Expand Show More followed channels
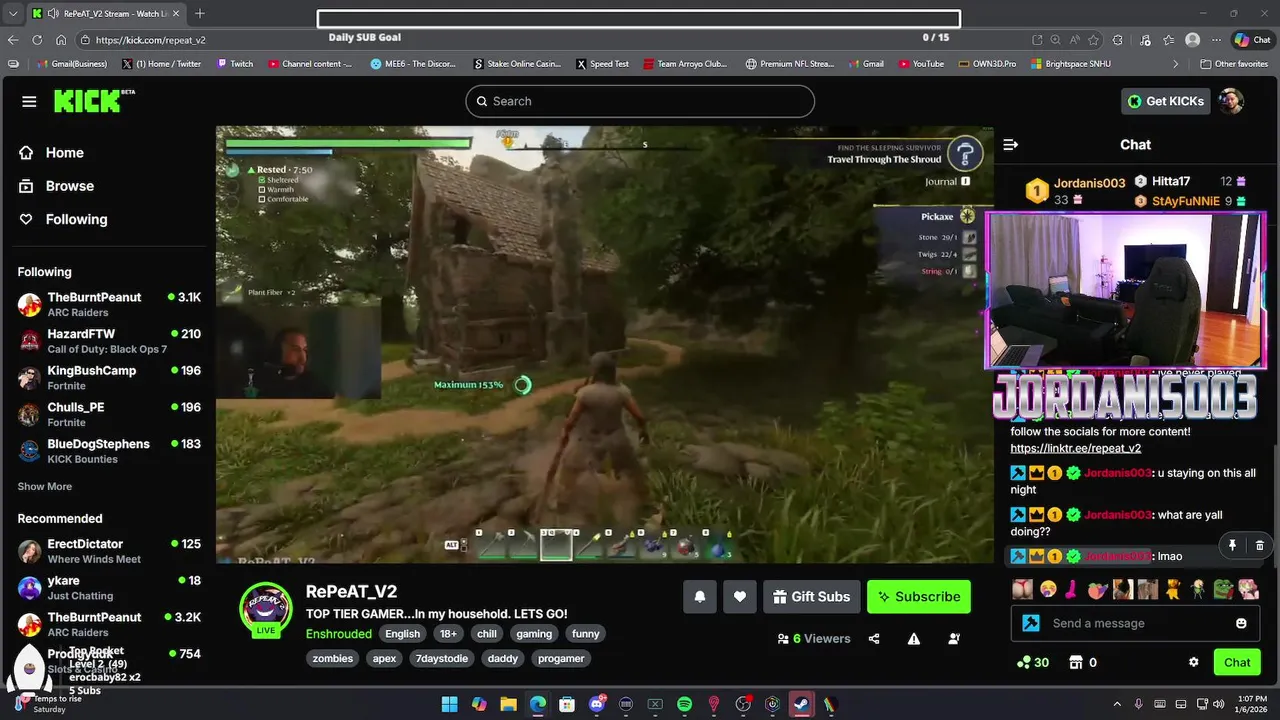The width and height of the screenshot is (1280, 720). coord(44,486)
